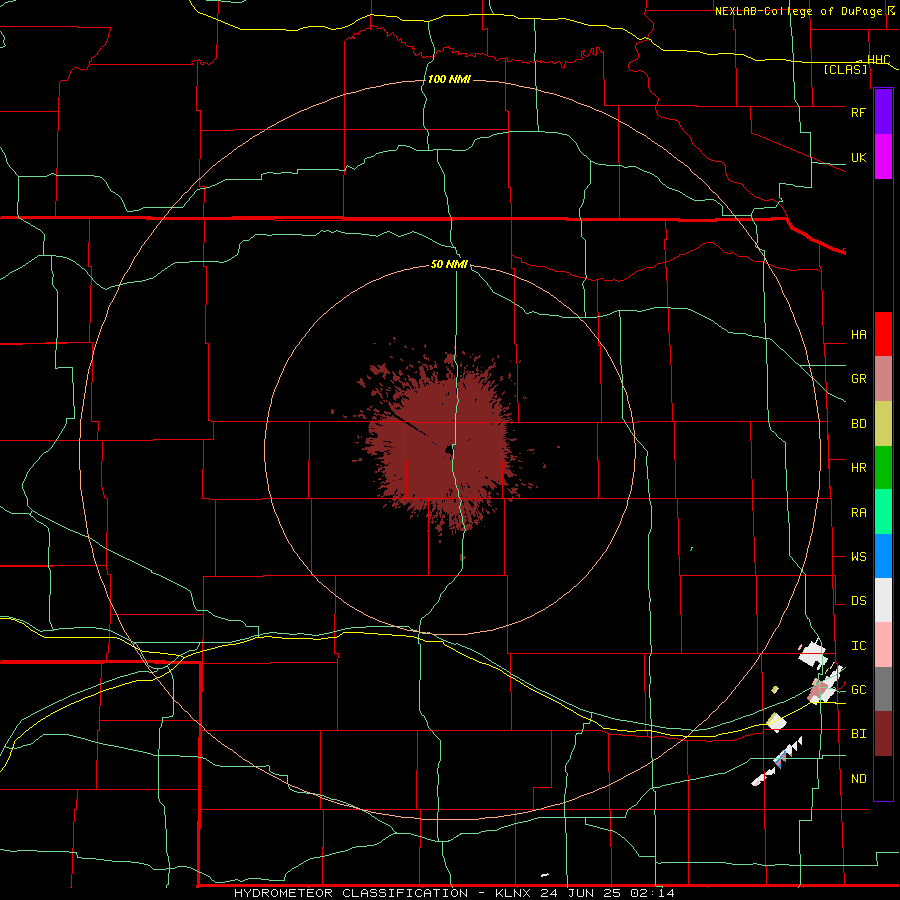This screenshot has width=900, height=900.
Task: Click the HR green legend swatch
Action: coord(883,468)
